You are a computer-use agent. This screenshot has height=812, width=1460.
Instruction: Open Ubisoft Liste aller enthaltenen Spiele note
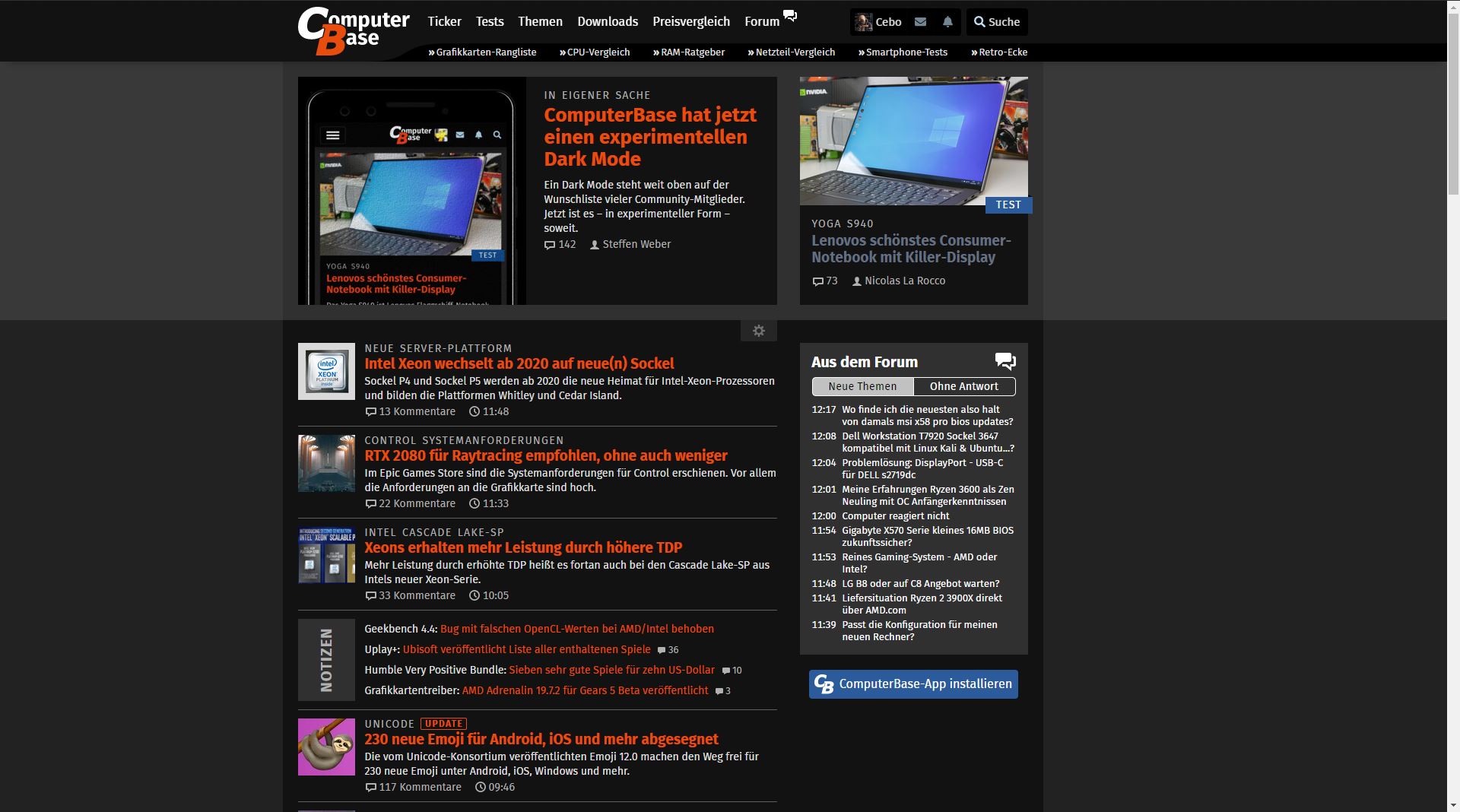tap(527, 649)
